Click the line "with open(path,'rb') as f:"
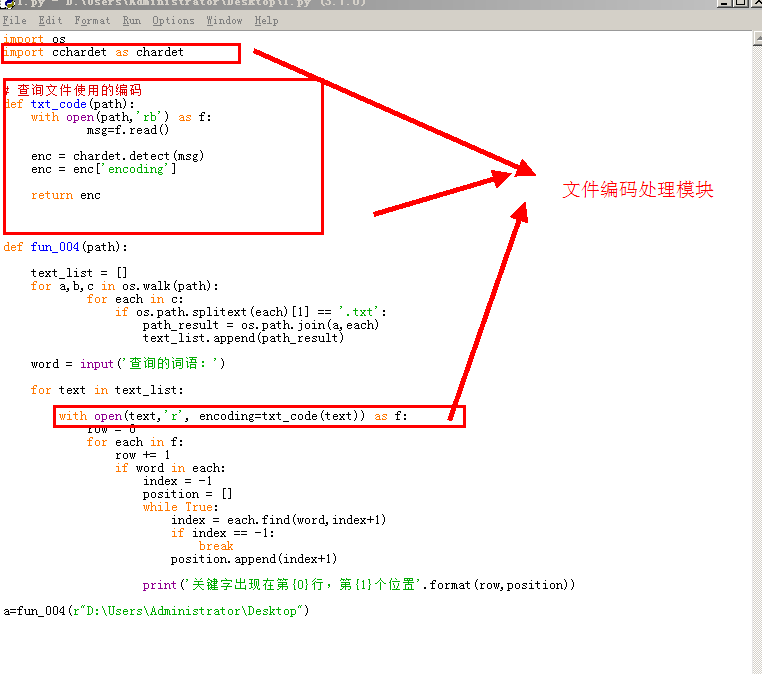The image size is (762, 674). tap(121, 117)
